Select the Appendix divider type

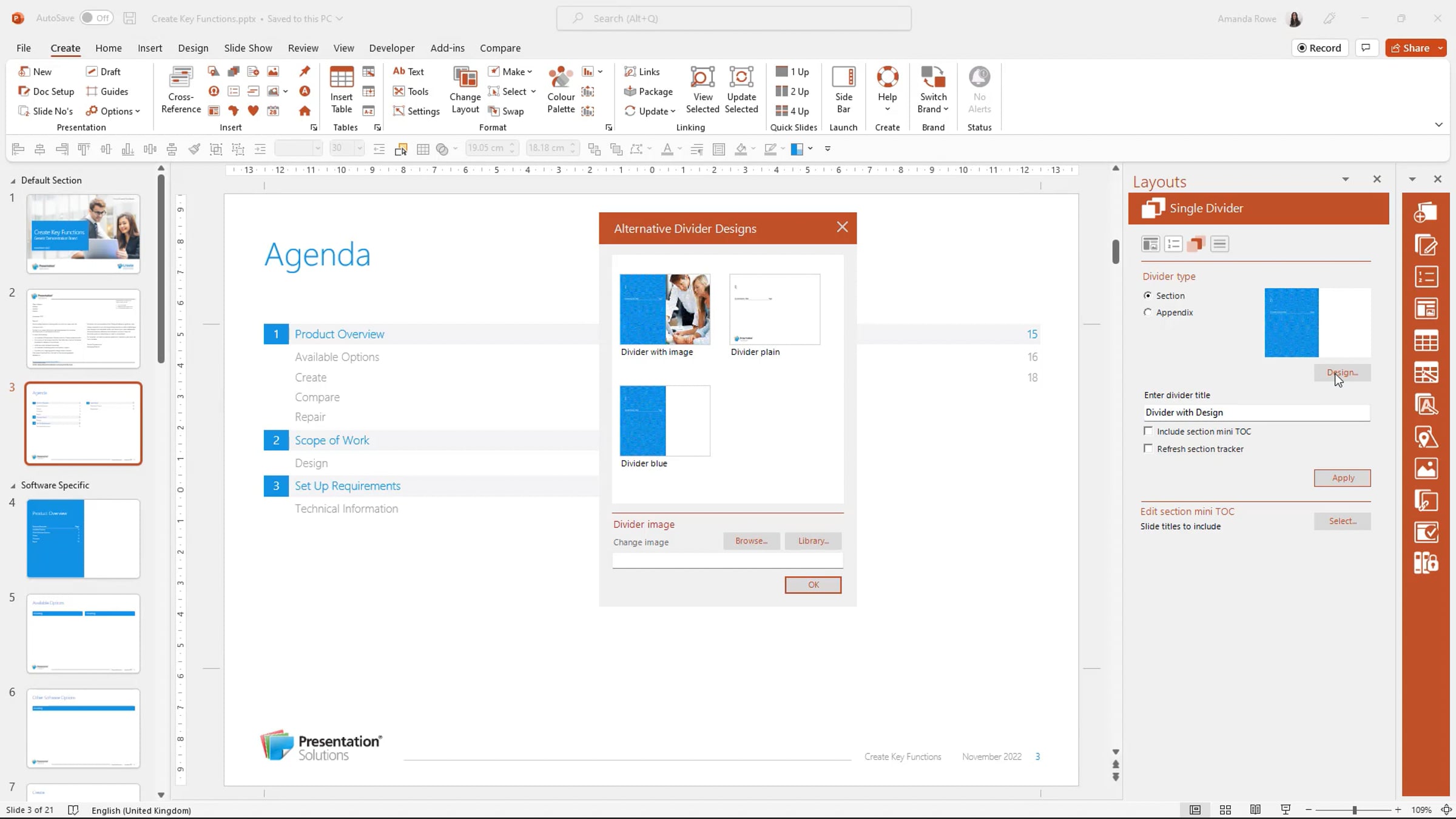click(1148, 312)
